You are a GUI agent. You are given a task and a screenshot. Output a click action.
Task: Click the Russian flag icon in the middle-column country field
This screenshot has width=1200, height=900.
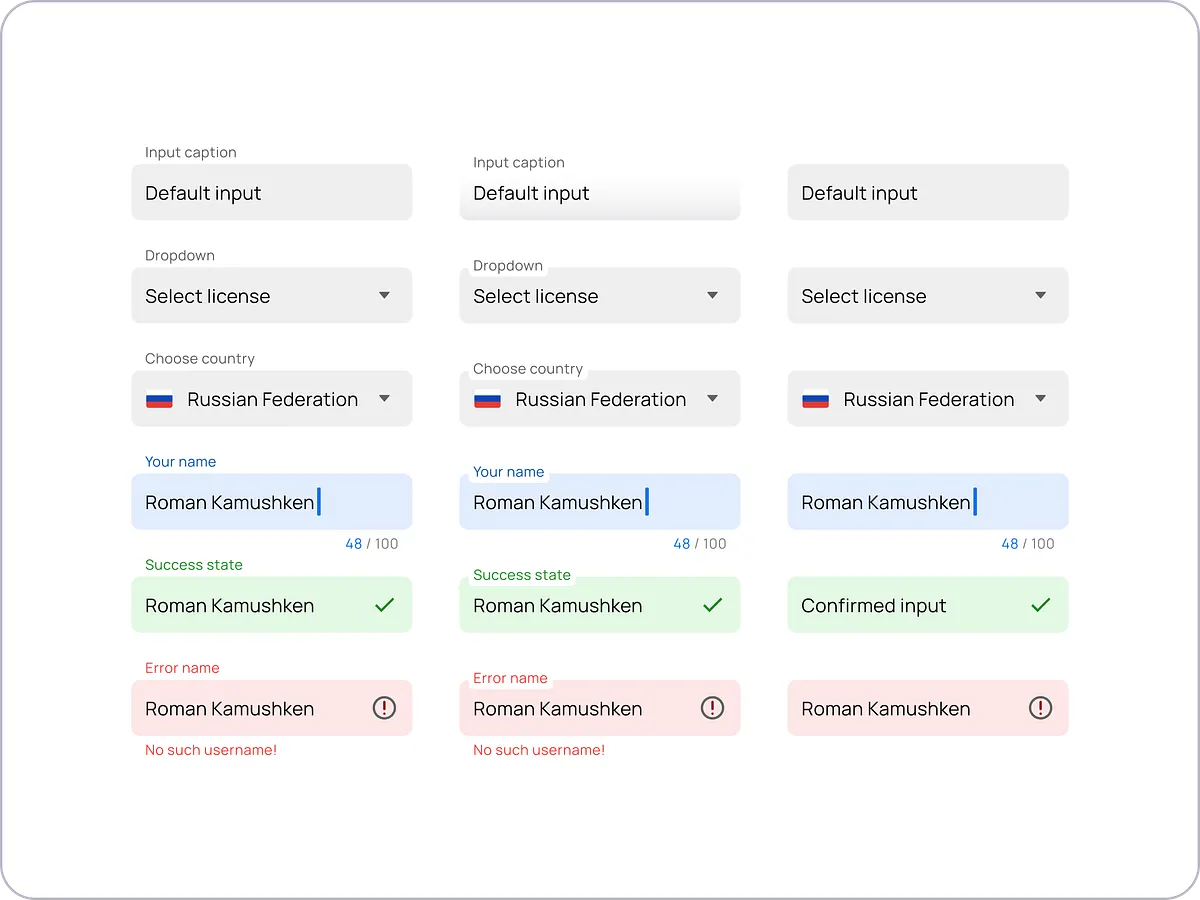pos(487,399)
